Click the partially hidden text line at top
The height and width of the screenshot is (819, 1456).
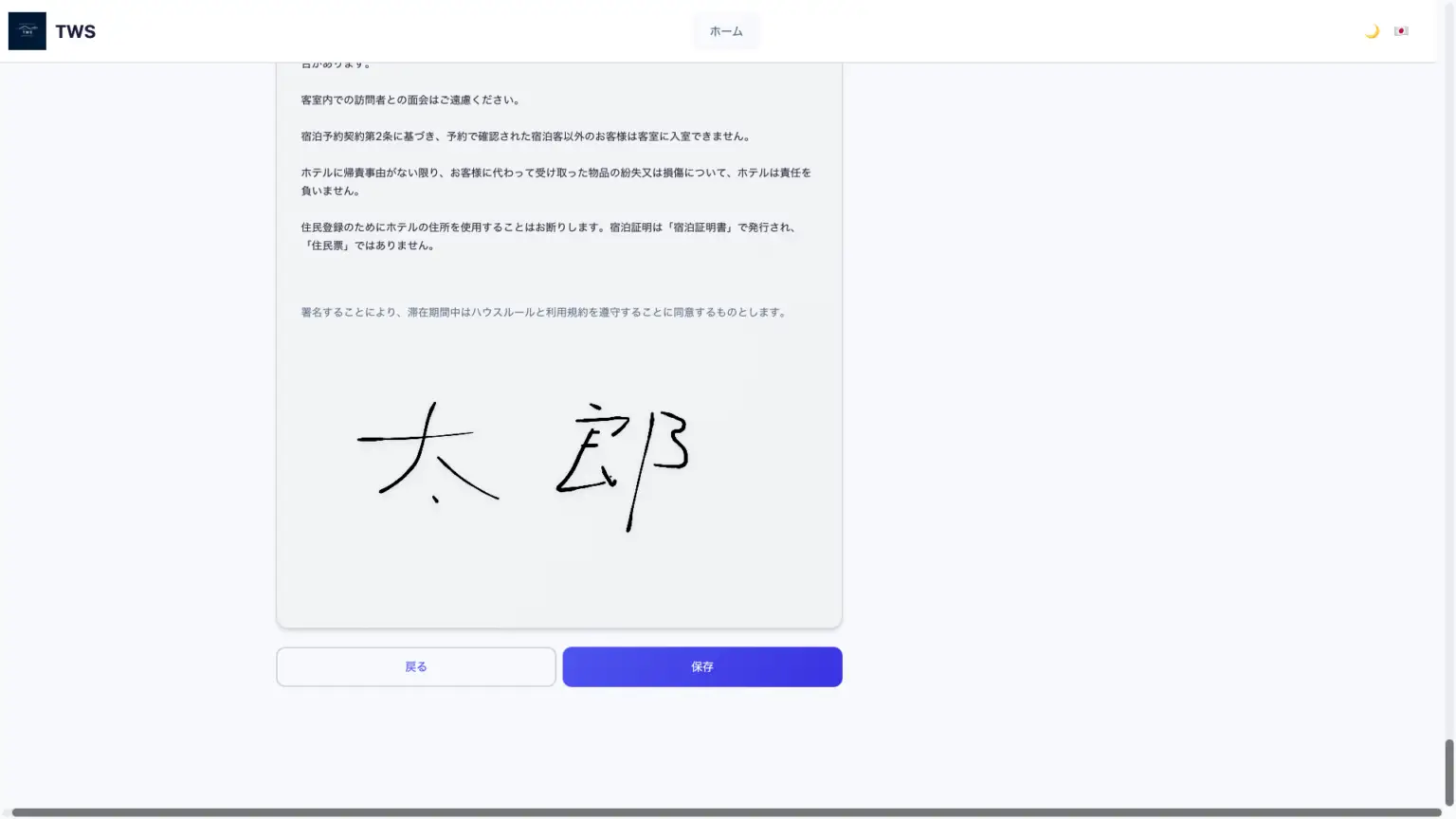(337, 64)
